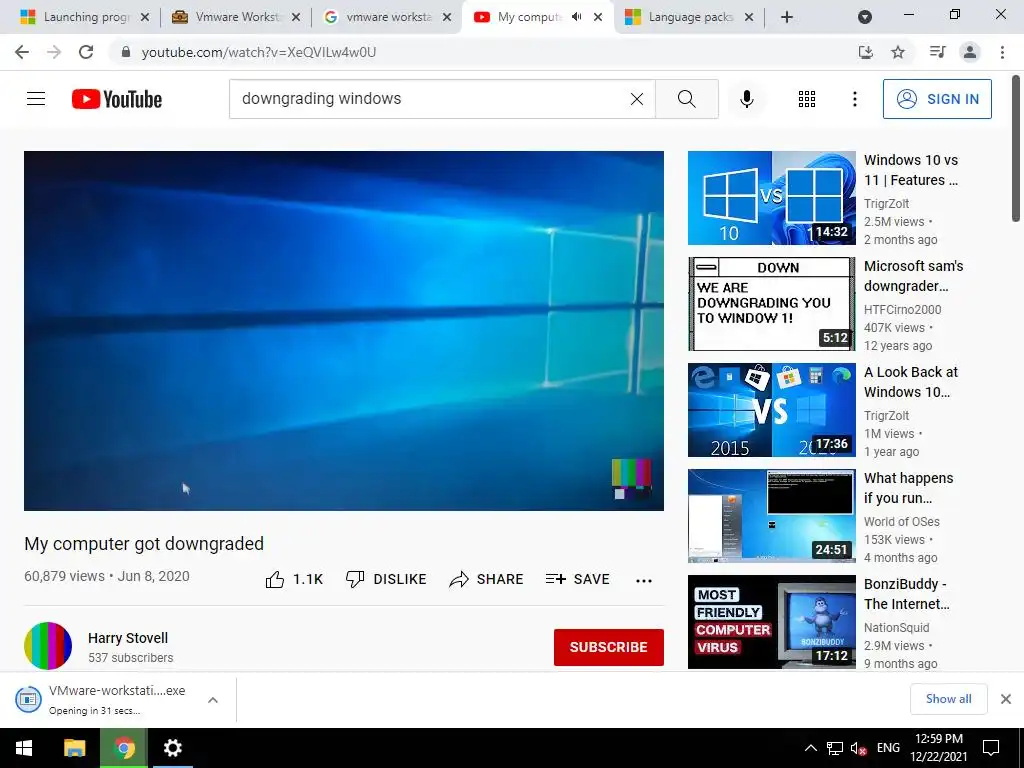Install app icon in the address bar
The image size is (1024, 768).
pos(866,52)
